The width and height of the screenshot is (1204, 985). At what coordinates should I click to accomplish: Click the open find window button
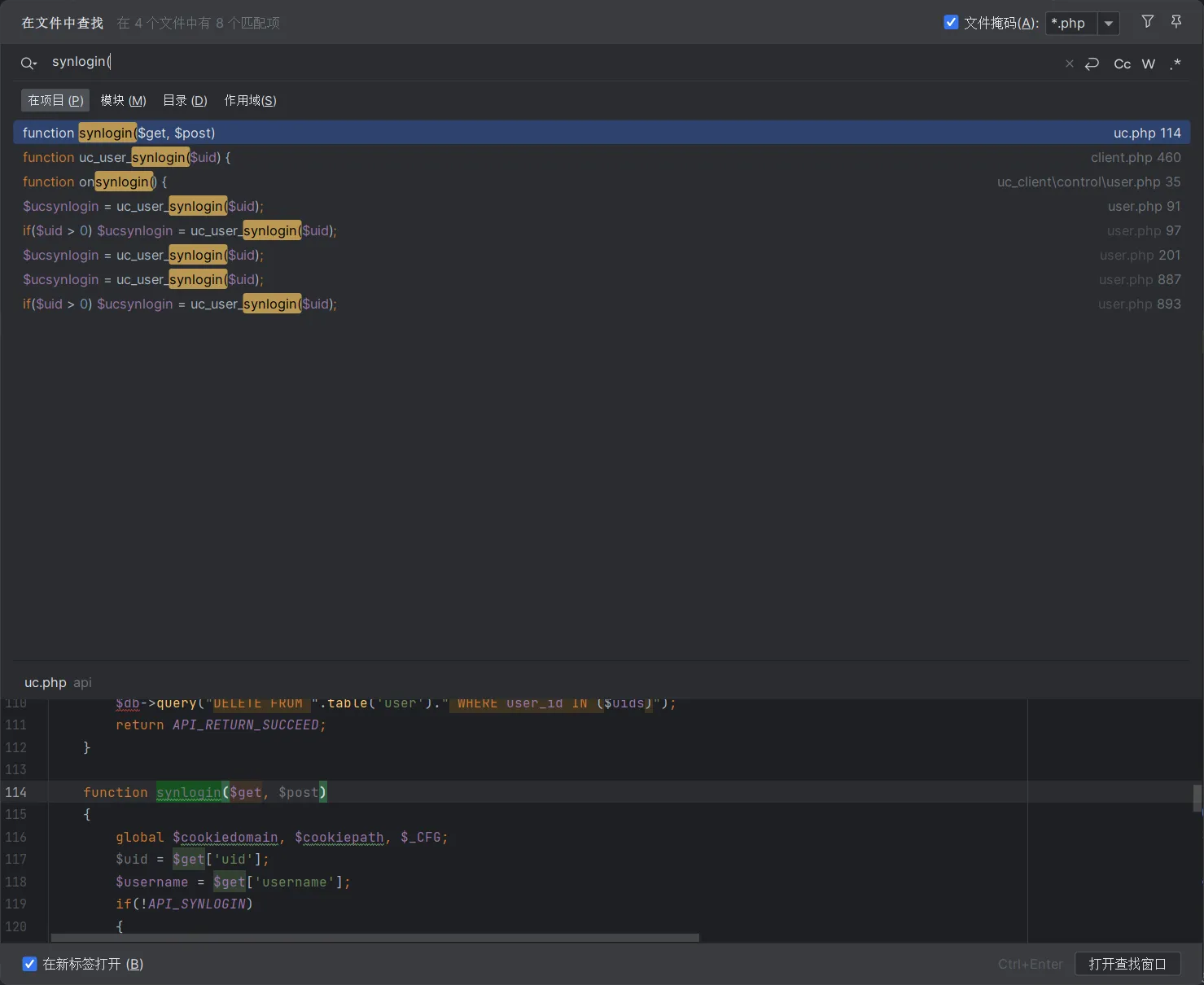pos(1127,964)
